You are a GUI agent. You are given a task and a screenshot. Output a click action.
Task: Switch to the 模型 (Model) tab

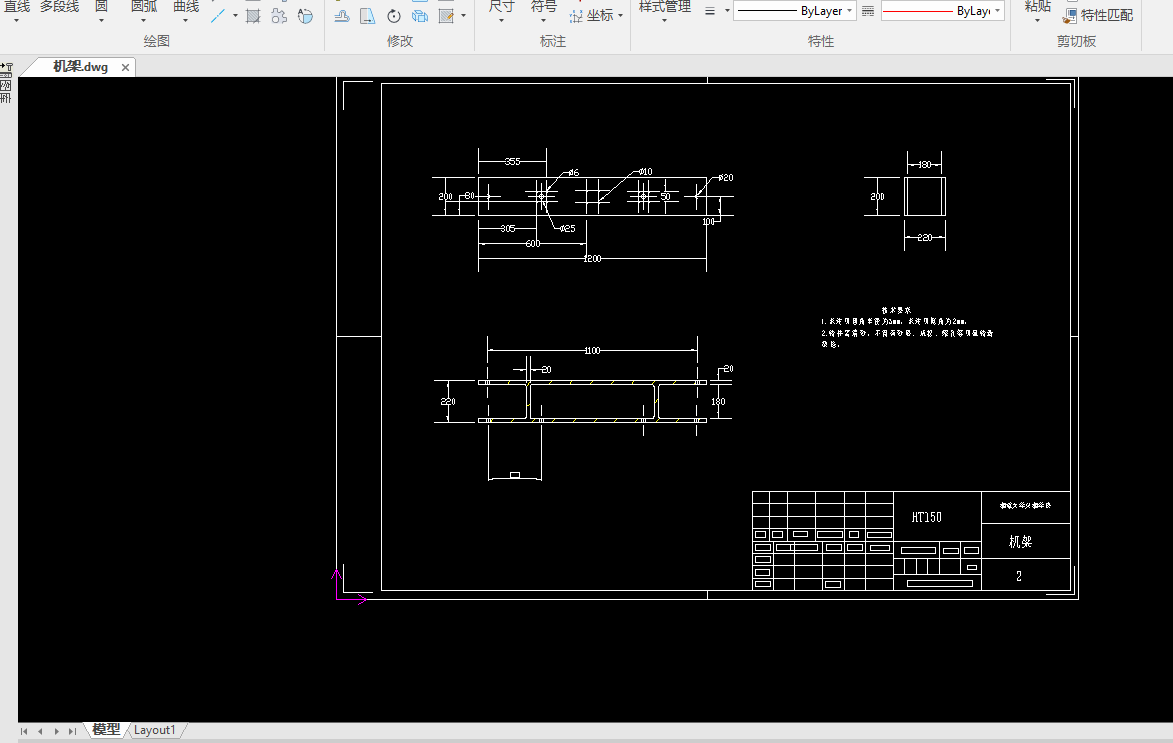tap(105, 730)
